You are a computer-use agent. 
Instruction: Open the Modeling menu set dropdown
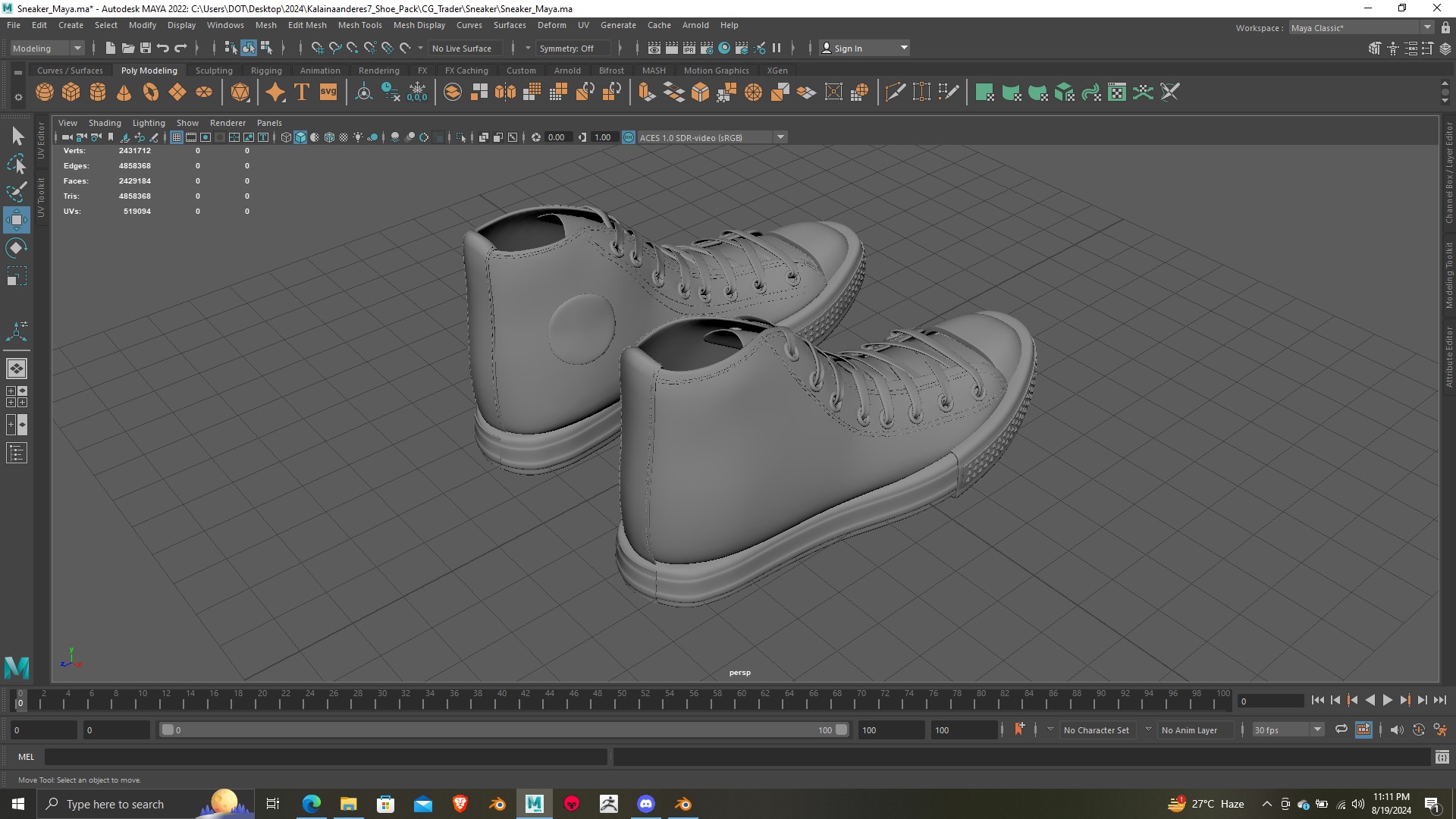[46, 48]
